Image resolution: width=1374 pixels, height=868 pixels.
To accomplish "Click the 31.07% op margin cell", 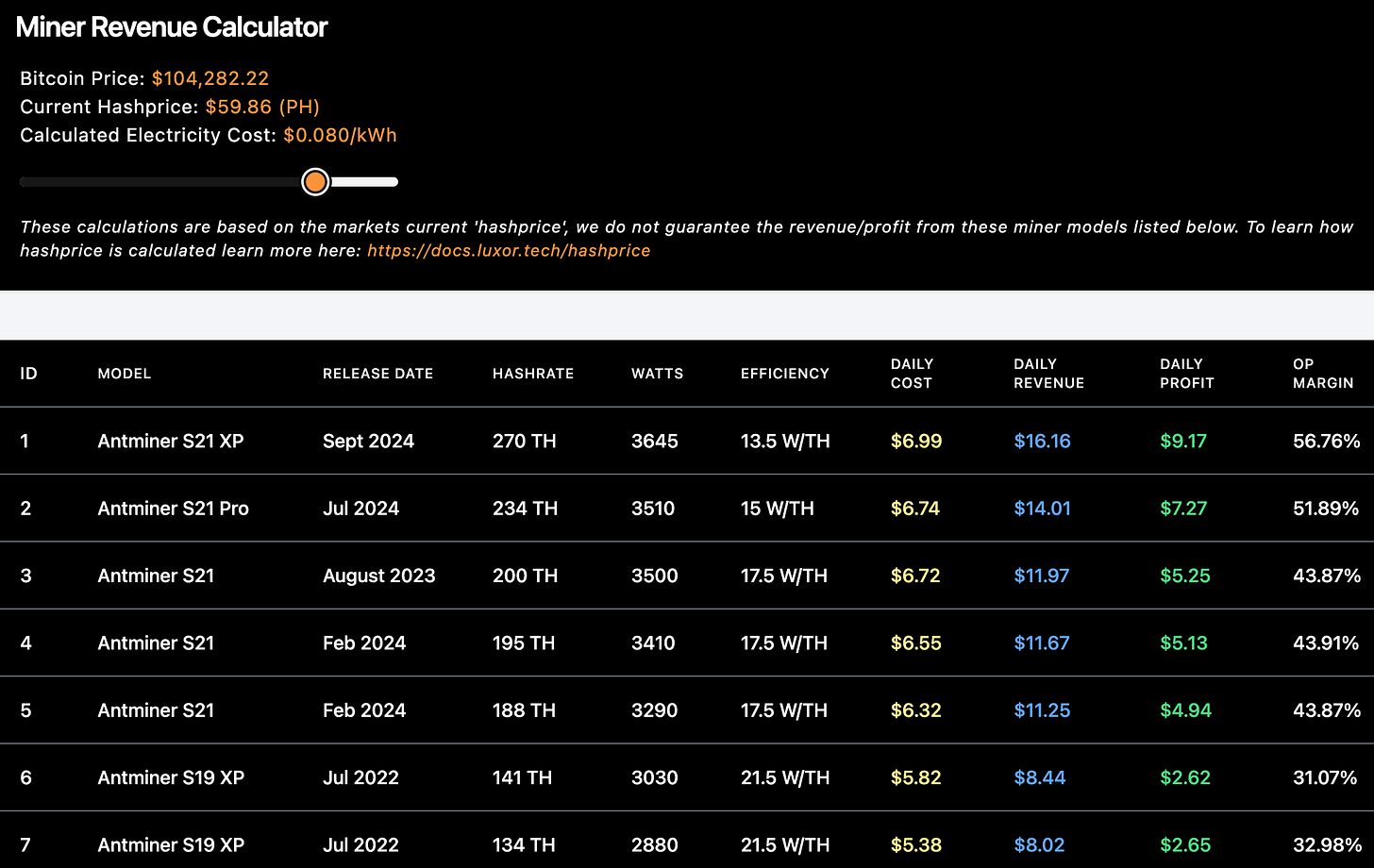I will [1326, 778].
